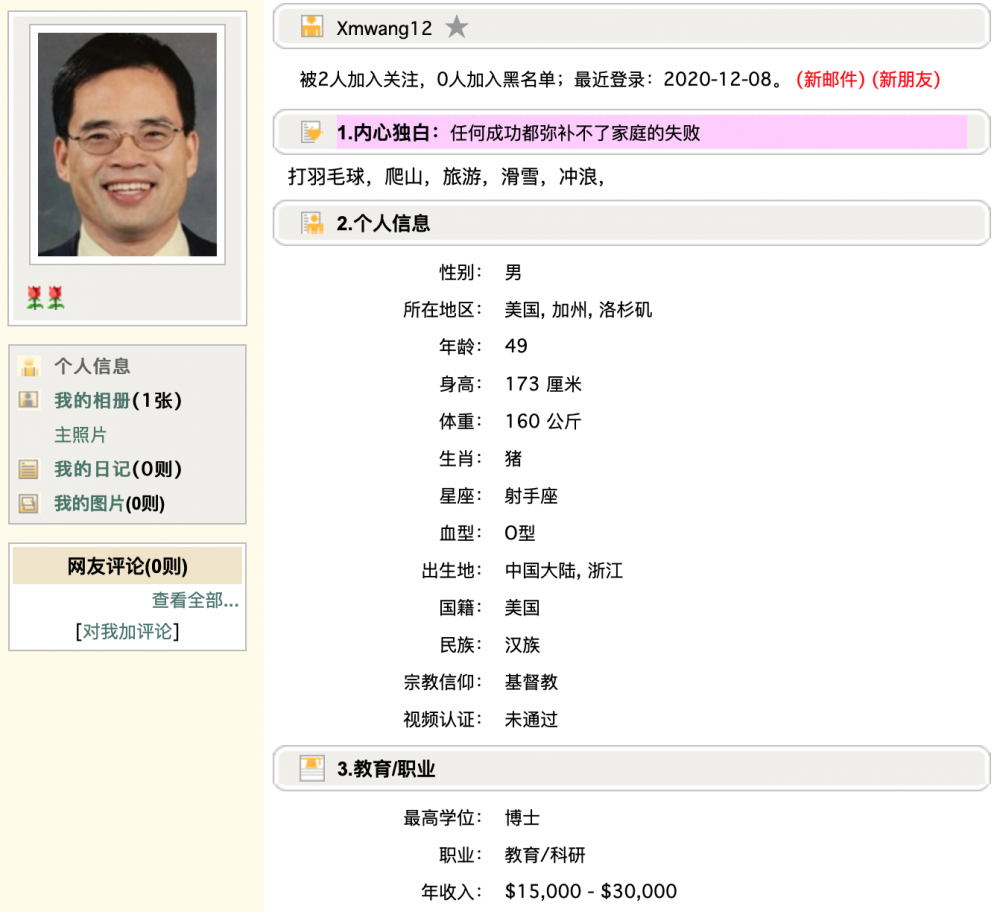Click the 内心独白 section header icon
Image resolution: width=1000 pixels, height=912 pixels.
(x=312, y=132)
